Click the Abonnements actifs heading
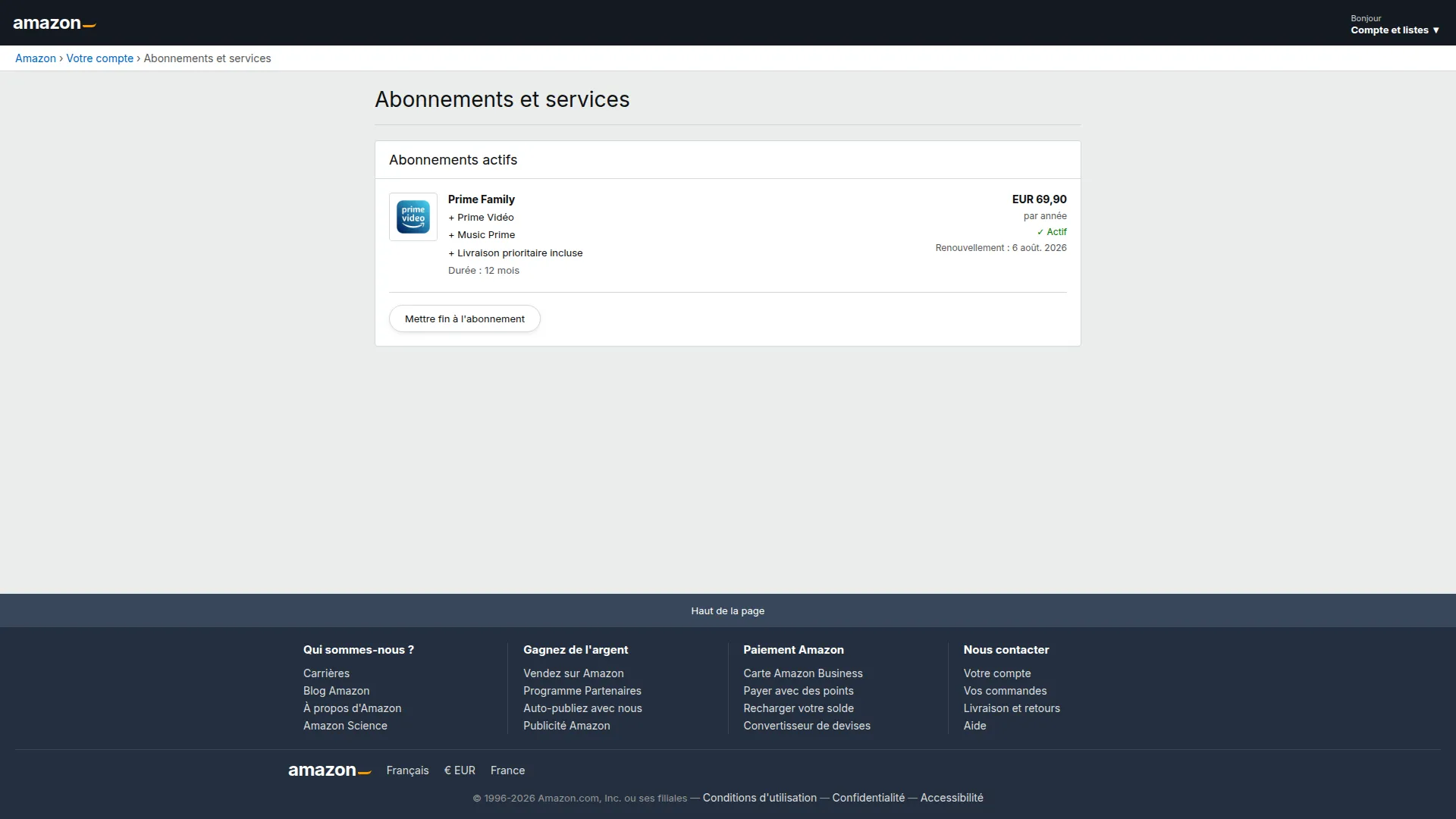The image size is (1456, 819). [x=453, y=160]
